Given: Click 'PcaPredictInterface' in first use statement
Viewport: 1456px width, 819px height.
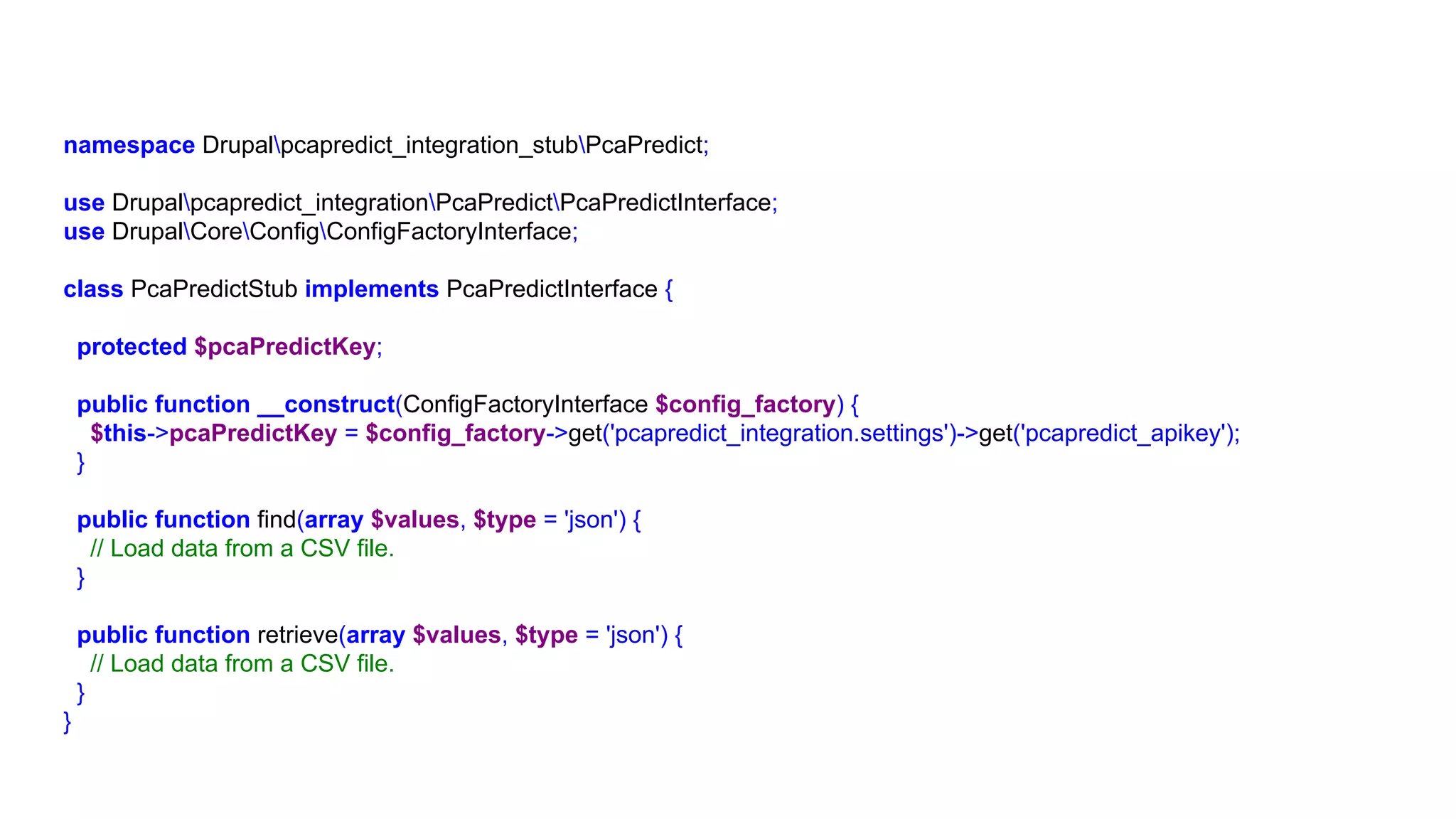Looking at the screenshot, I should [665, 203].
